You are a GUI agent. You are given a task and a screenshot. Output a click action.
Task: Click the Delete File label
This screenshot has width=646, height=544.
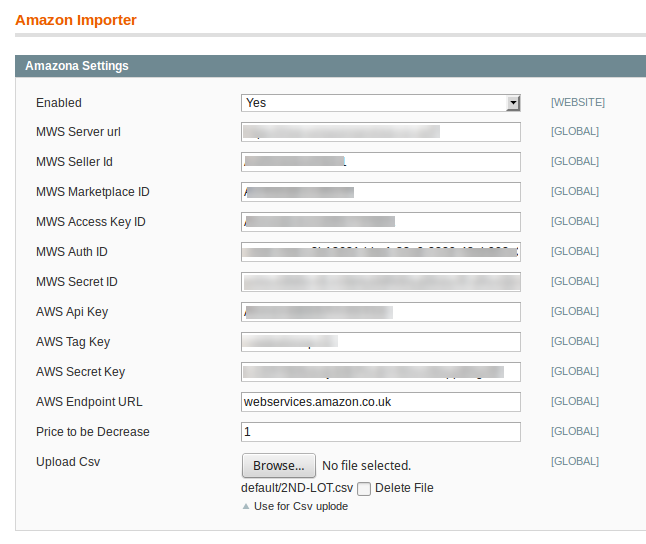tap(404, 488)
